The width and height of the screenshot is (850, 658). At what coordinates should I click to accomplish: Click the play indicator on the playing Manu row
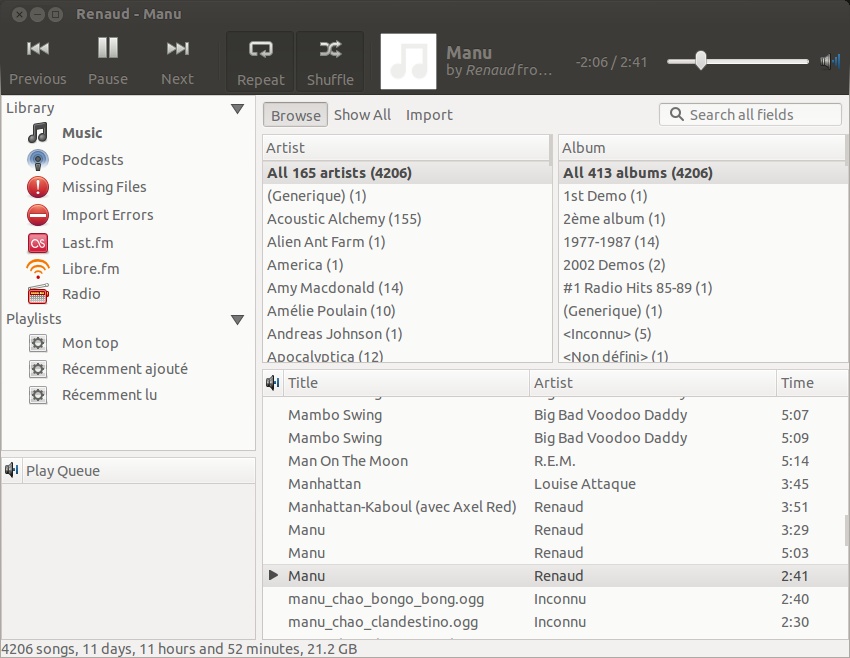[x=273, y=575]
